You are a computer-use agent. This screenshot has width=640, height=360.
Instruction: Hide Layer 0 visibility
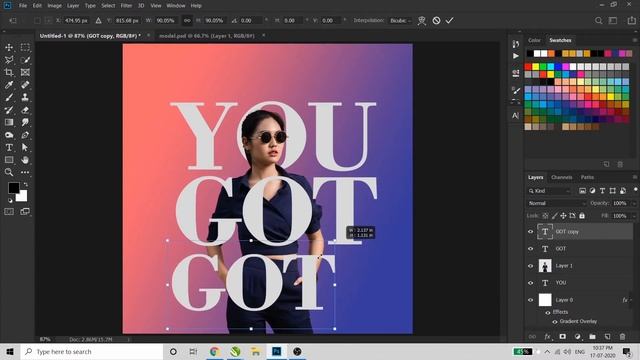tap(531, 300)
